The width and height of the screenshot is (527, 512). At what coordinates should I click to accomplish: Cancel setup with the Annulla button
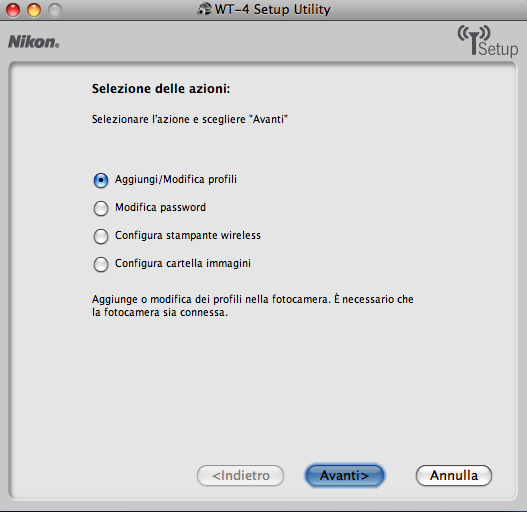point(454,475)
